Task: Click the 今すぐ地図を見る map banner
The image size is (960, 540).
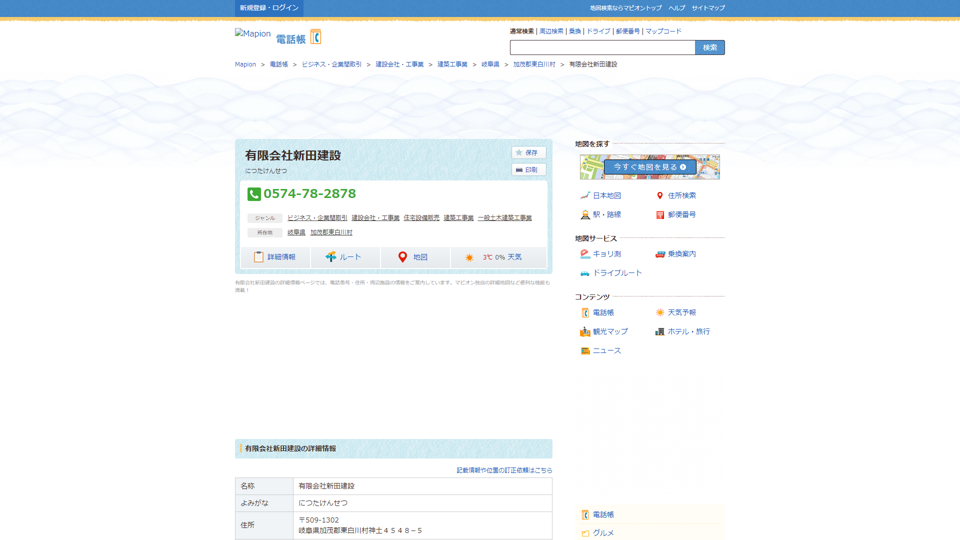Action: point(649,167)
